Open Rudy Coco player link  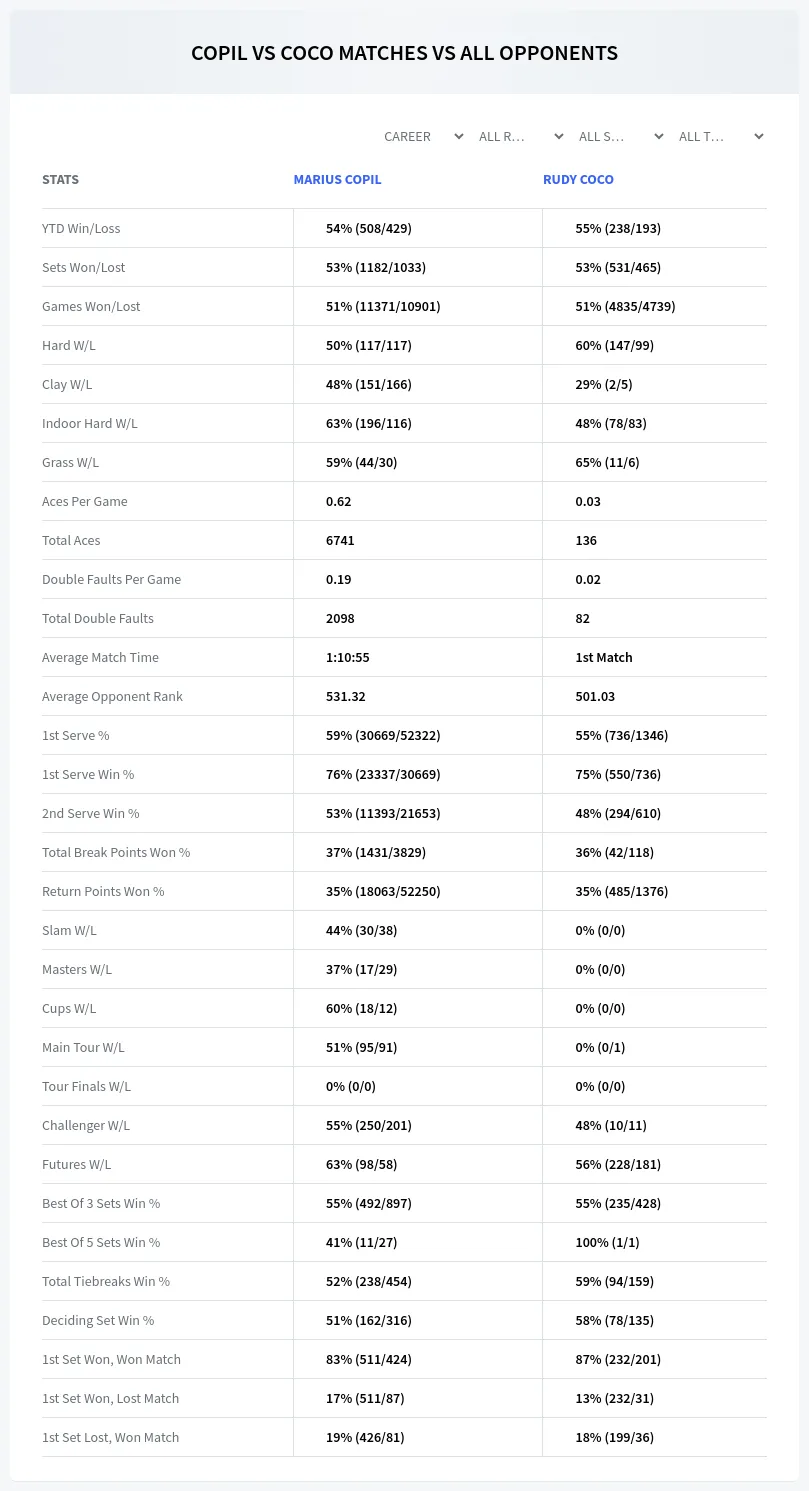click(x=578, y=180)
